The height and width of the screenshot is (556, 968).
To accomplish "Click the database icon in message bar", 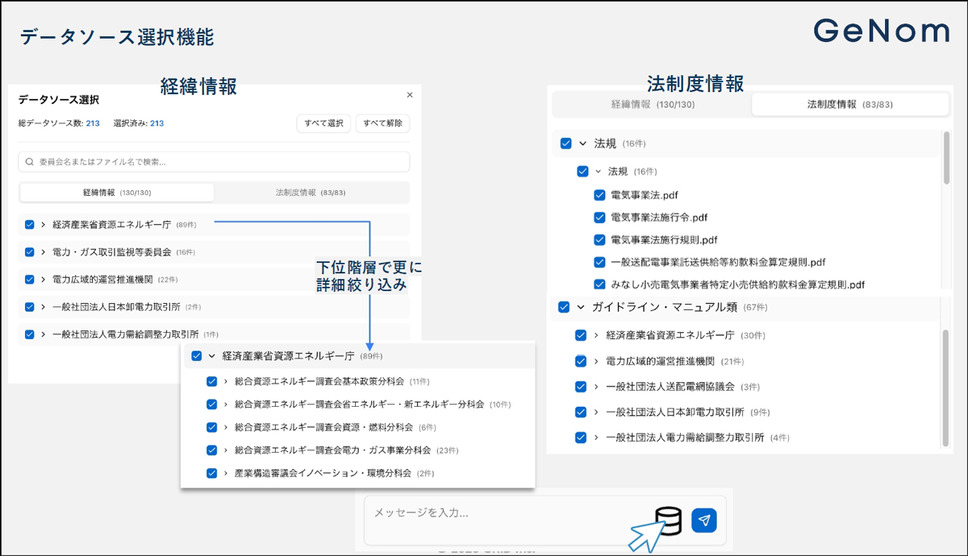I will 668,520.
